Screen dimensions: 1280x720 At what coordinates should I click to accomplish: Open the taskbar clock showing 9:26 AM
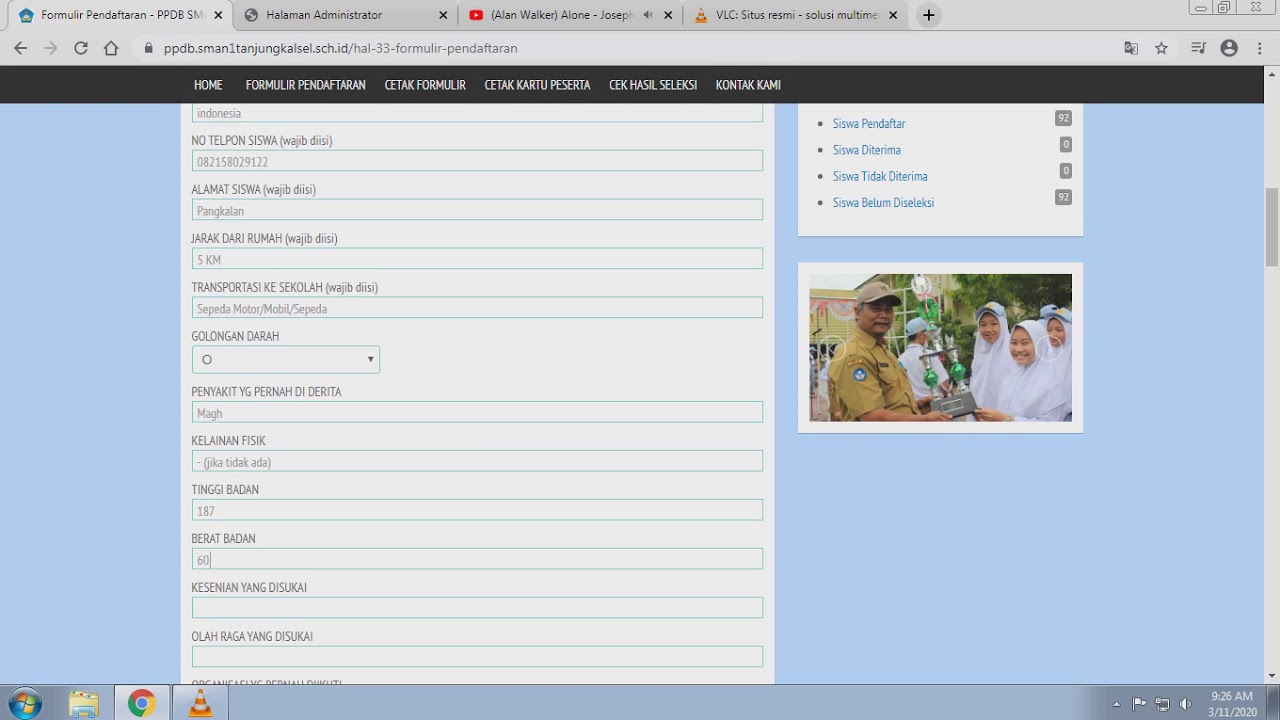coord(1232,704)
